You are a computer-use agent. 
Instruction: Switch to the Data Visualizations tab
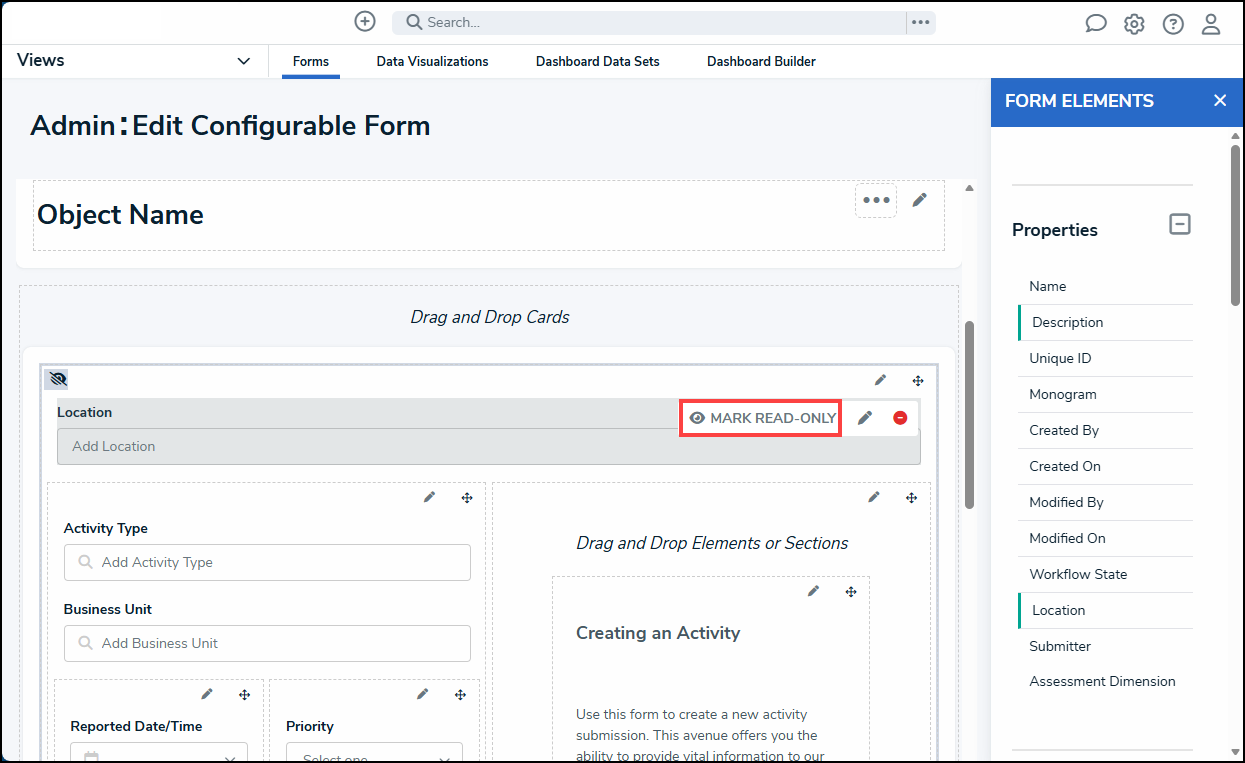[x=432, y=61]
